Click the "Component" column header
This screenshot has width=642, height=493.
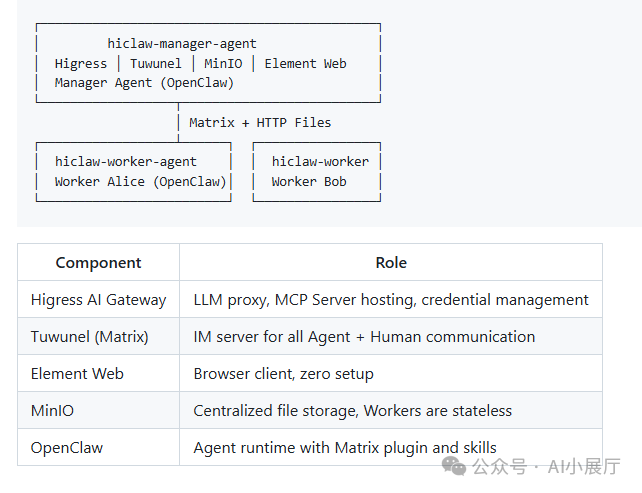click(98, 263)
